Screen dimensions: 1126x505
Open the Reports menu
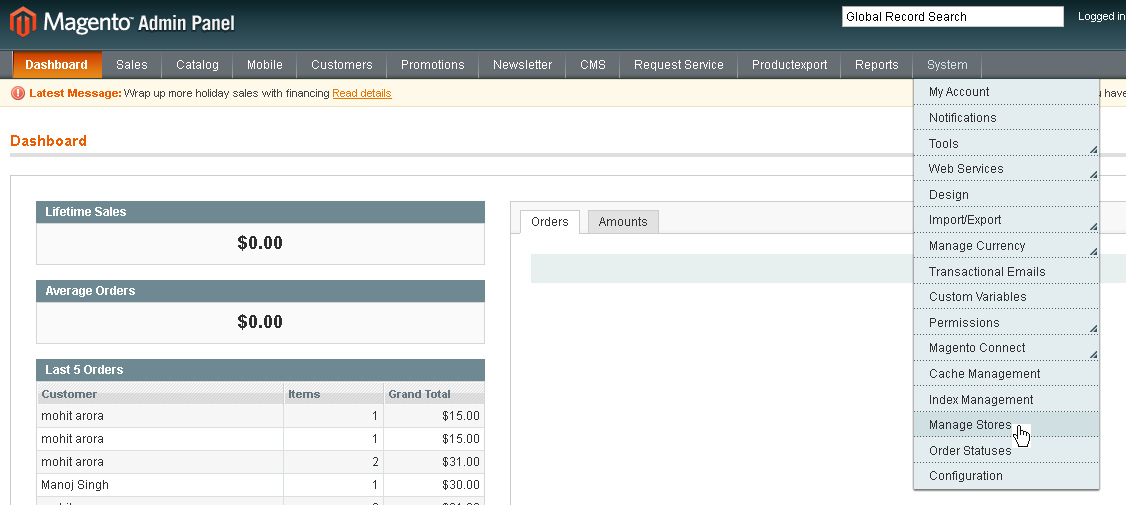[876, 65]
